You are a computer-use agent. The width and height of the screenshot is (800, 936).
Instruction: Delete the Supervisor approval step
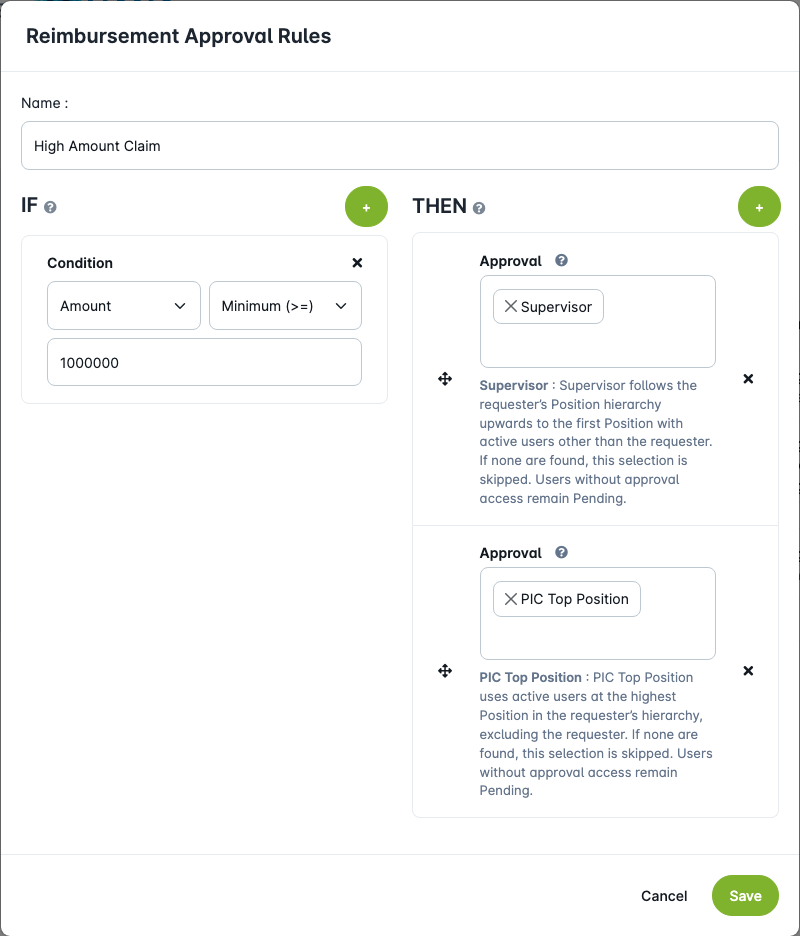(748, 378)
